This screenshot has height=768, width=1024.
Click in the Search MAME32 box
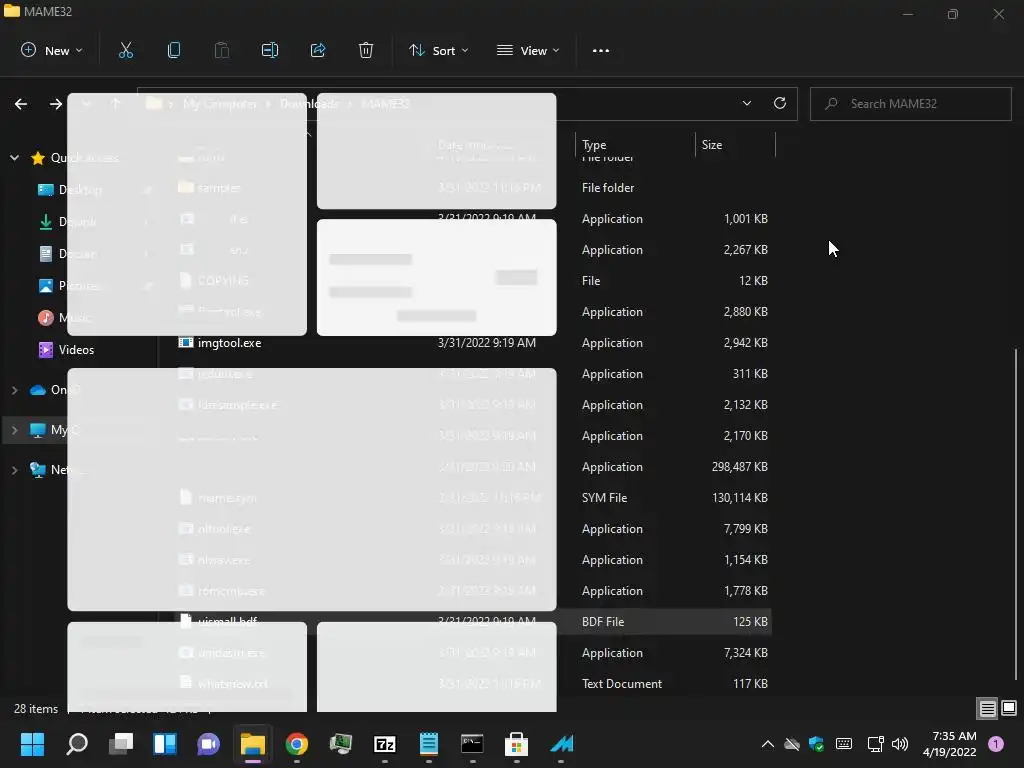[910, 104]
